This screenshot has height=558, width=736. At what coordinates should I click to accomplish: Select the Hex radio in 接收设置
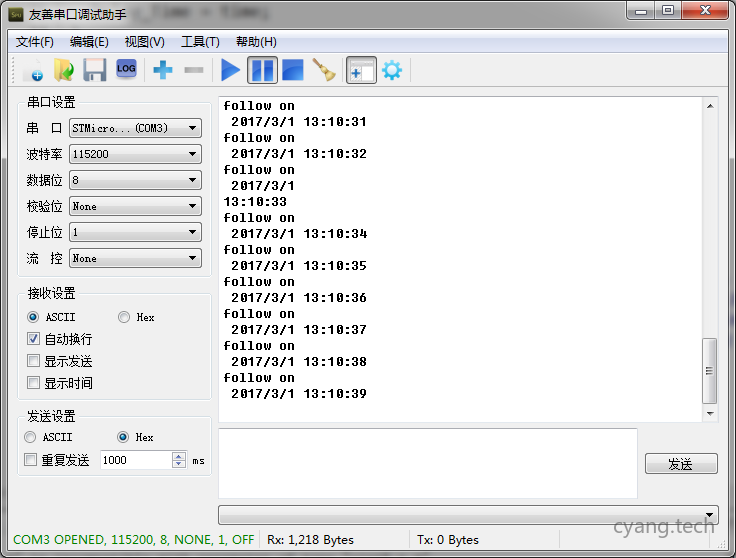pyautogui.click(x=124, y=317)
